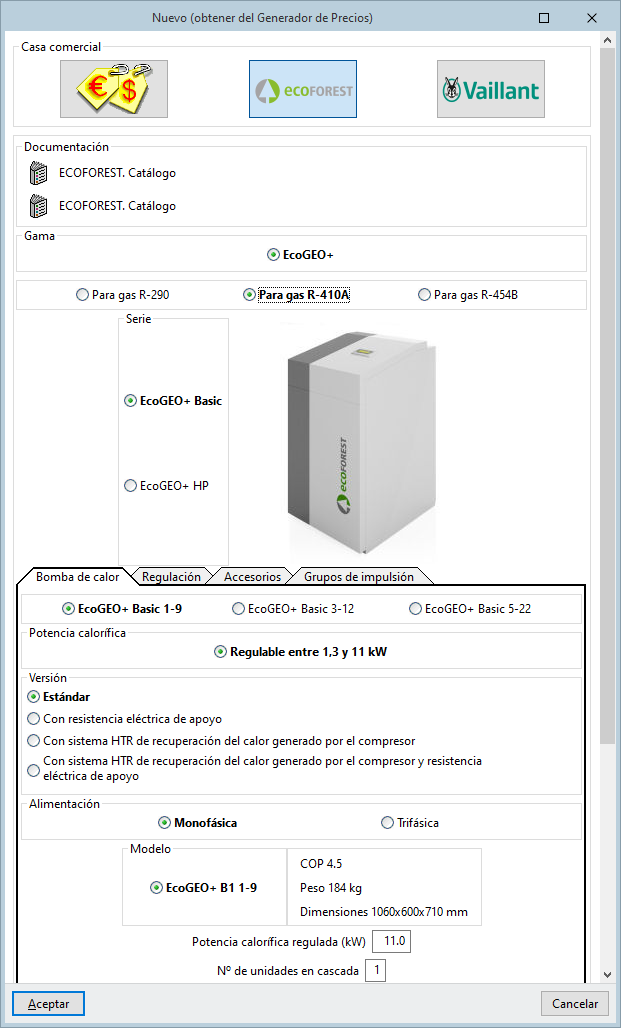The width and height of the screenshot is (621, 1028).
Task: Open the second ECOFOREST catalog document icon
Action: tap(39, 206)
